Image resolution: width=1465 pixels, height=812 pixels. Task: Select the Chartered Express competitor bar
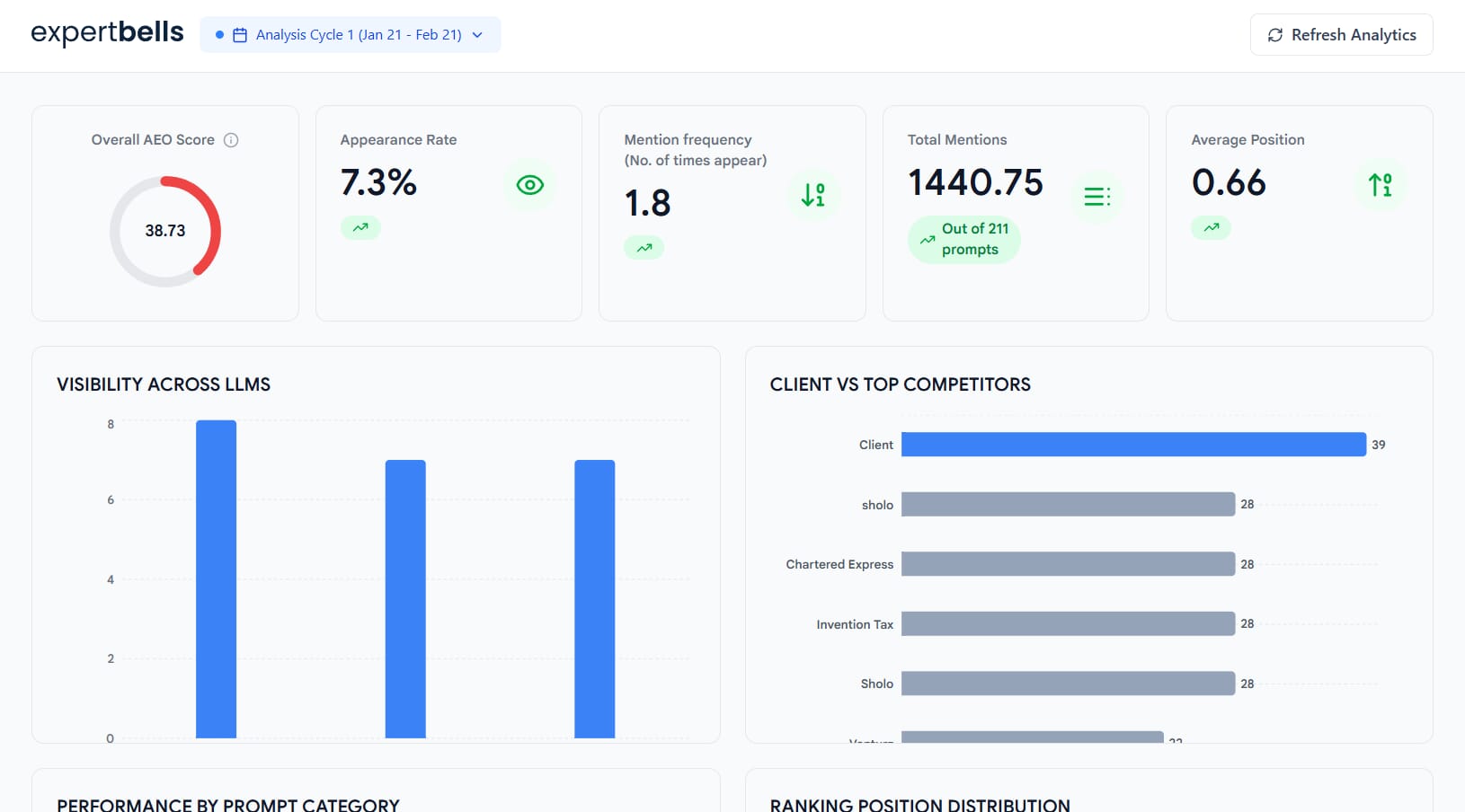click(x=1069, y=564)
